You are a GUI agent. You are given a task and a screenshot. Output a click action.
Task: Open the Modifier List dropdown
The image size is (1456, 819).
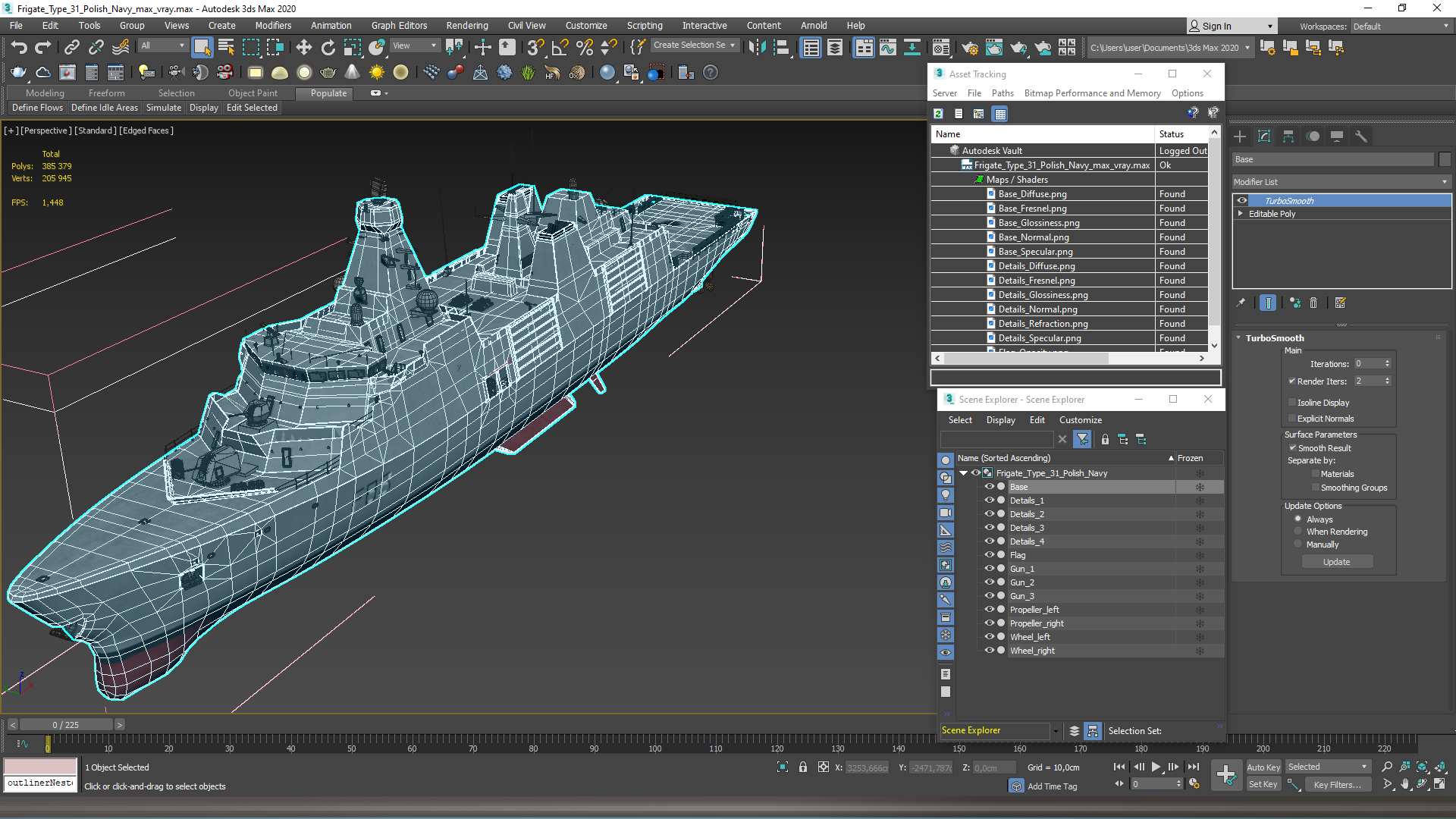1341,182
